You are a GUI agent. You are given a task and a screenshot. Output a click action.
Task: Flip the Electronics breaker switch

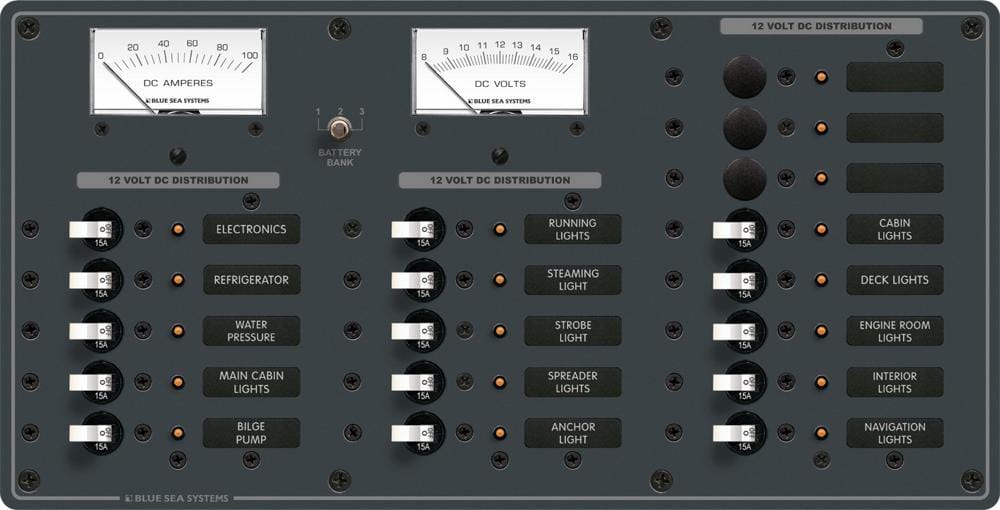click(x=92, y=230)
